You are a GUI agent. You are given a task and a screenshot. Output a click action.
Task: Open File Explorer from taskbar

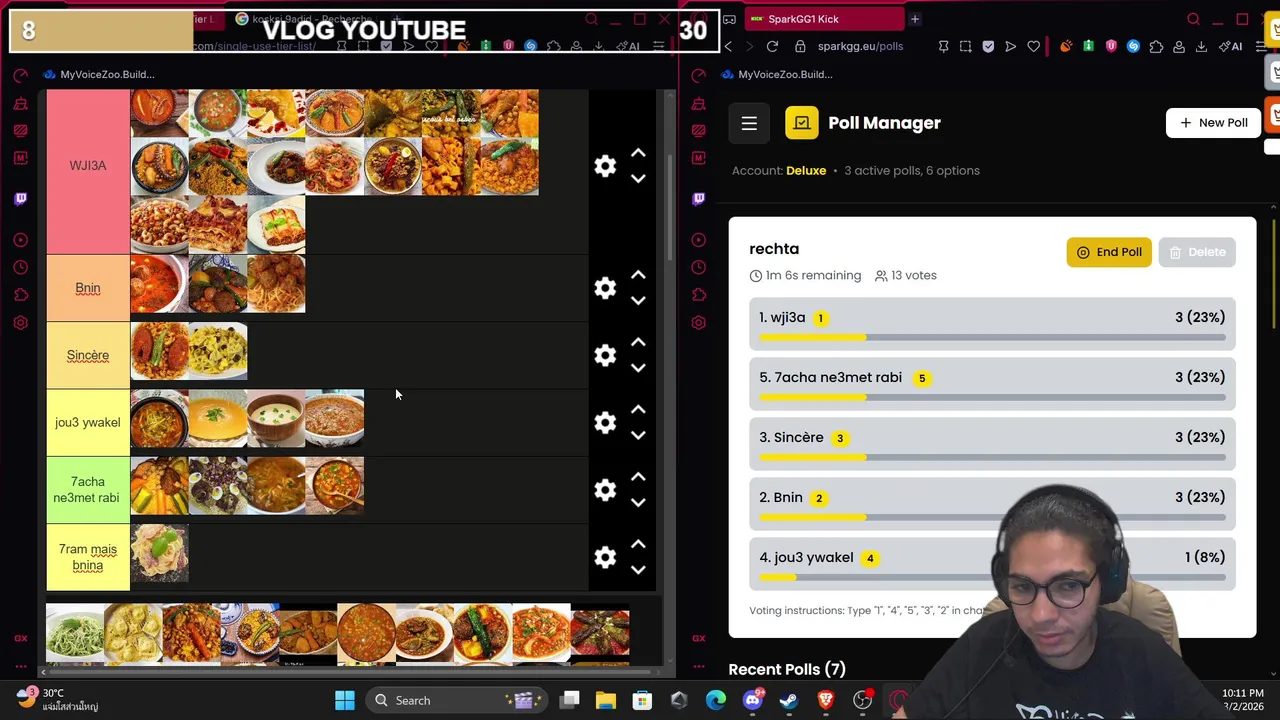[x=606, y=700]
